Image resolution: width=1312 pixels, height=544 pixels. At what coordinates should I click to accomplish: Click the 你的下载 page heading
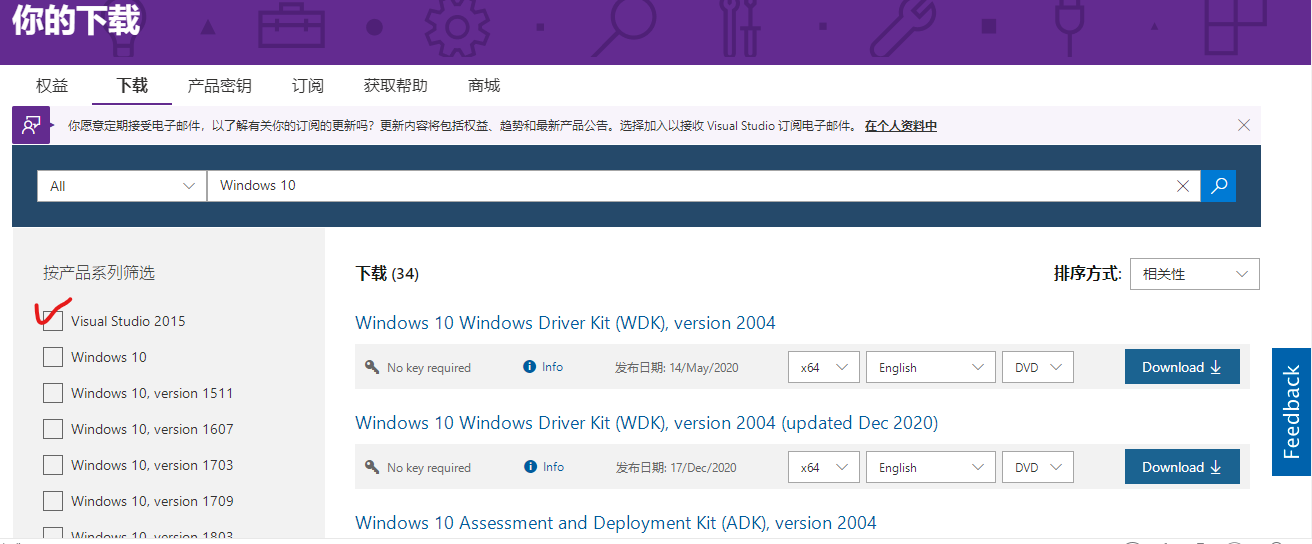(x=76, y=22)
